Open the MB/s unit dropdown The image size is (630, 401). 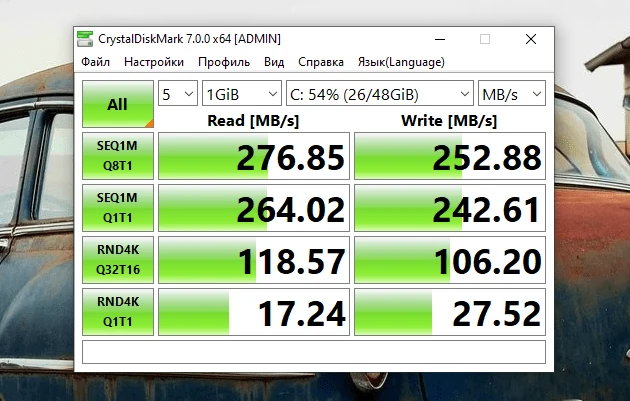511,93
